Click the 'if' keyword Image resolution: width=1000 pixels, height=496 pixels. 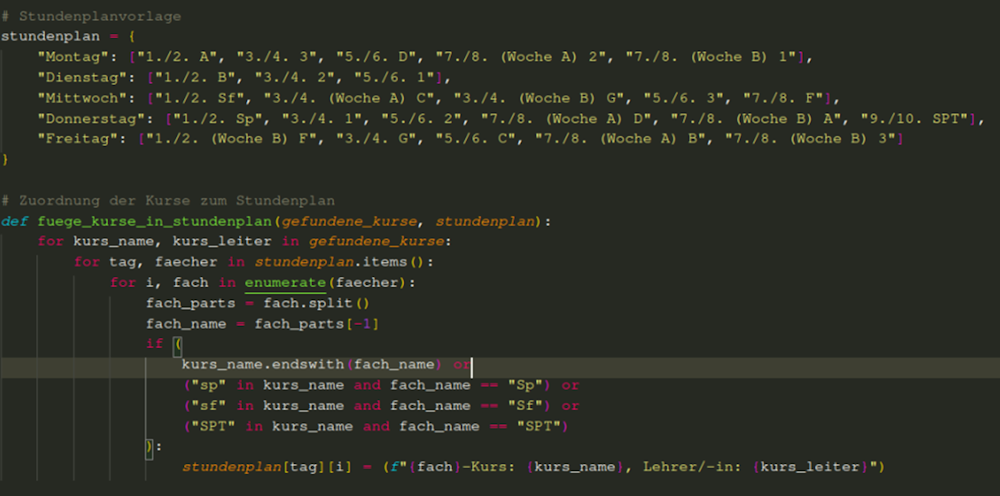(154, 344)
